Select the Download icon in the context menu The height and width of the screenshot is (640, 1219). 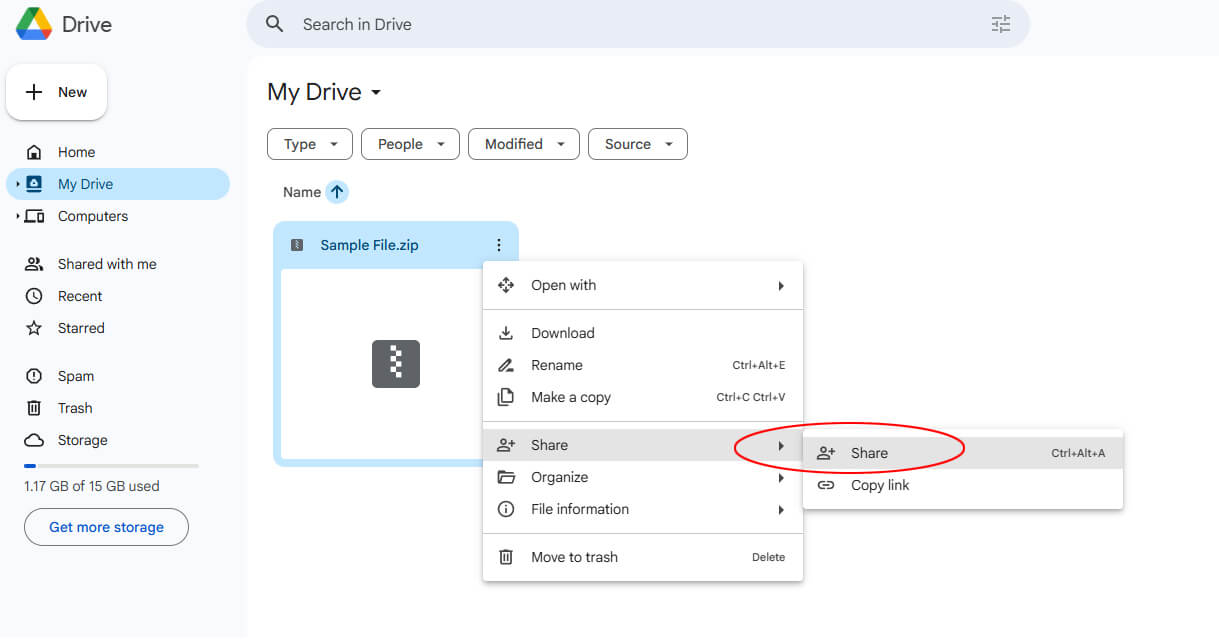[508, 332]
